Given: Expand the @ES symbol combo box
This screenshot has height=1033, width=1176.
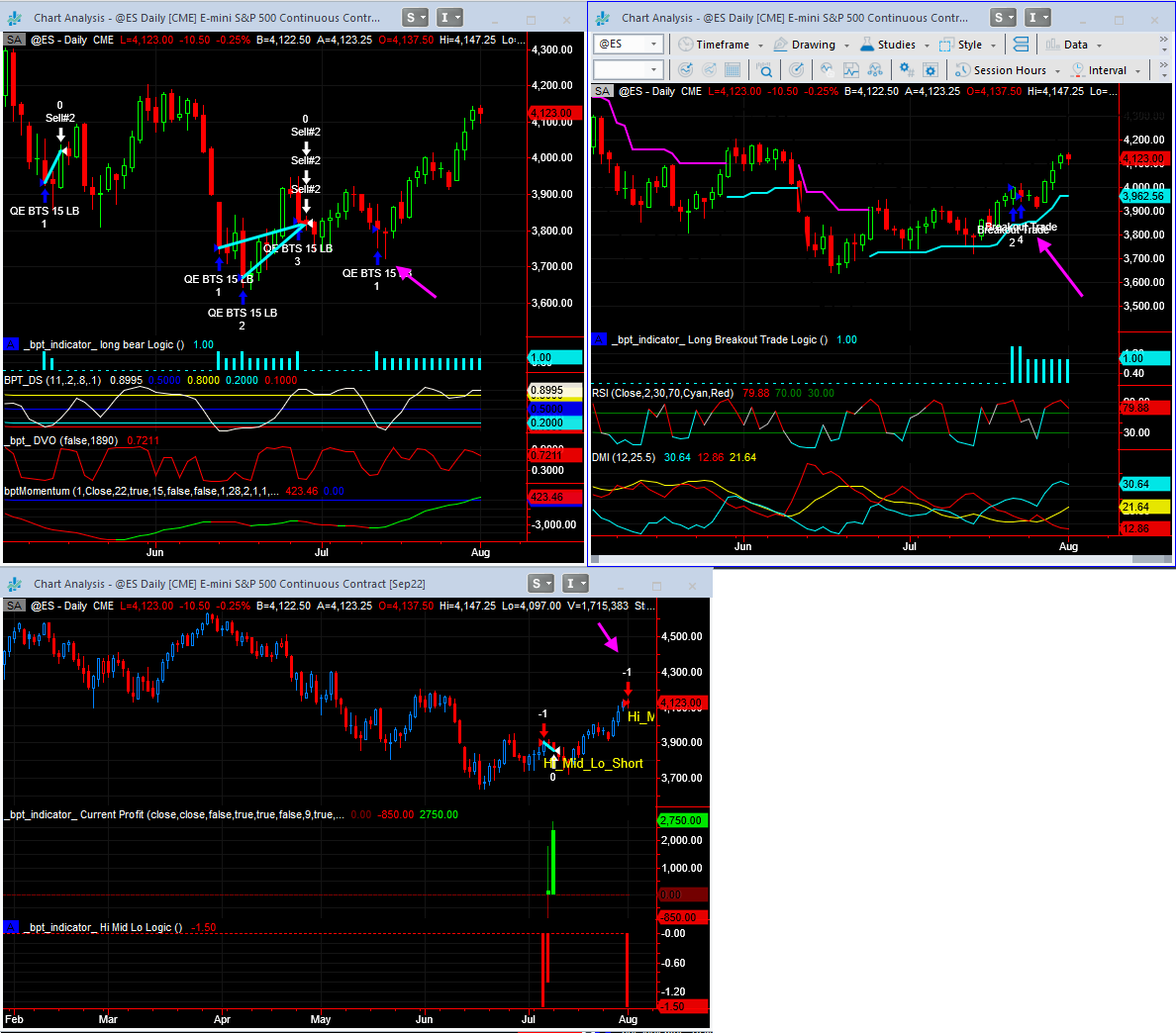Looking at the screenshot, I should pyautogui.click(x=654, y=45).
